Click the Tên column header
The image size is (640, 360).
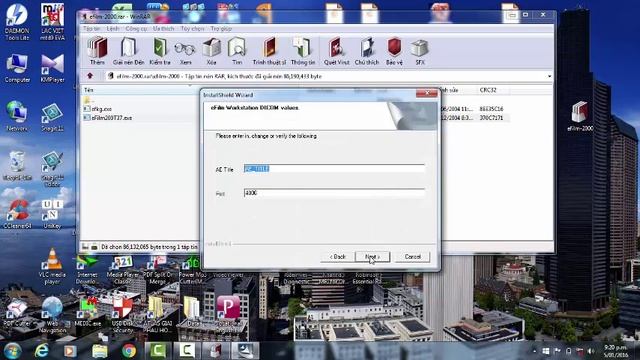(x=89, y=90)
